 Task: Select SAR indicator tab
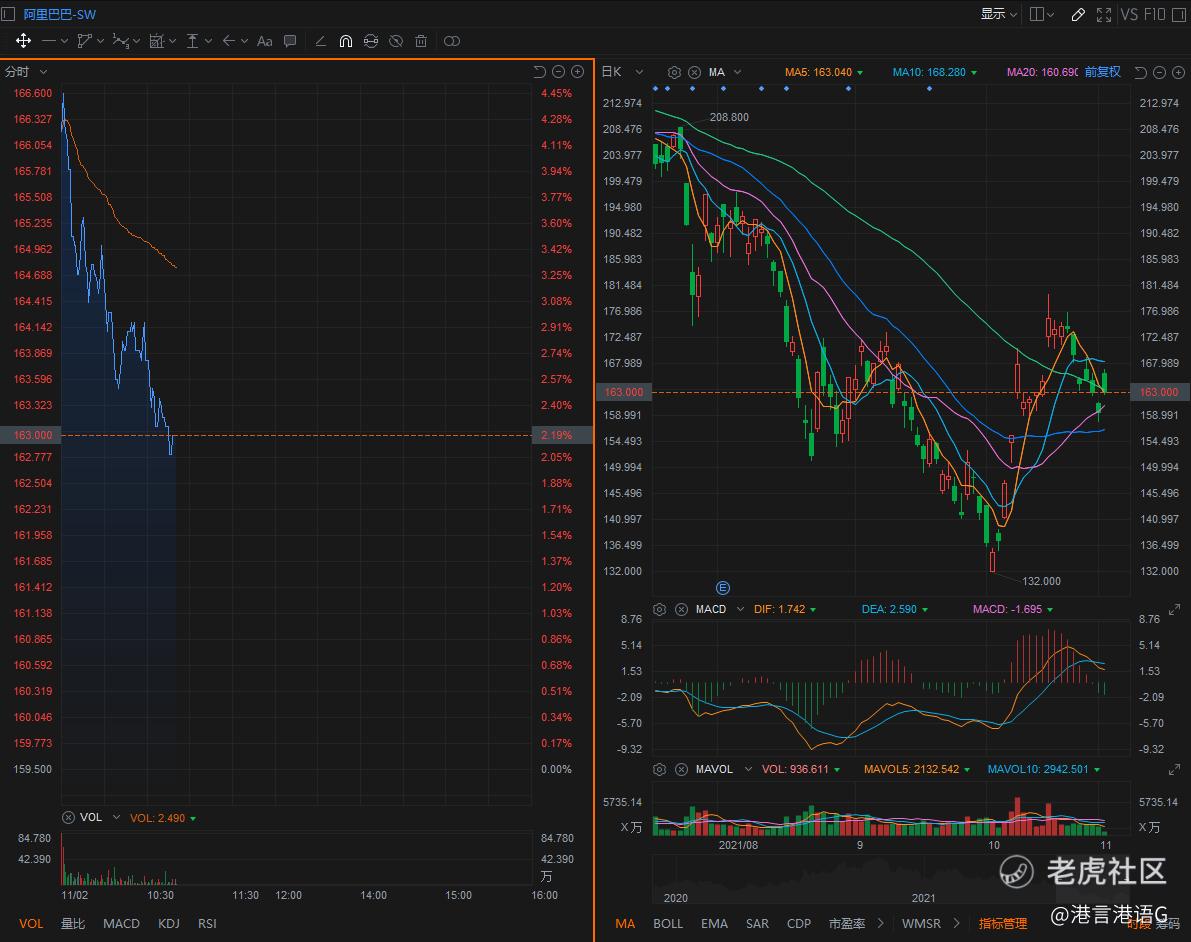(x=757, y=923)
